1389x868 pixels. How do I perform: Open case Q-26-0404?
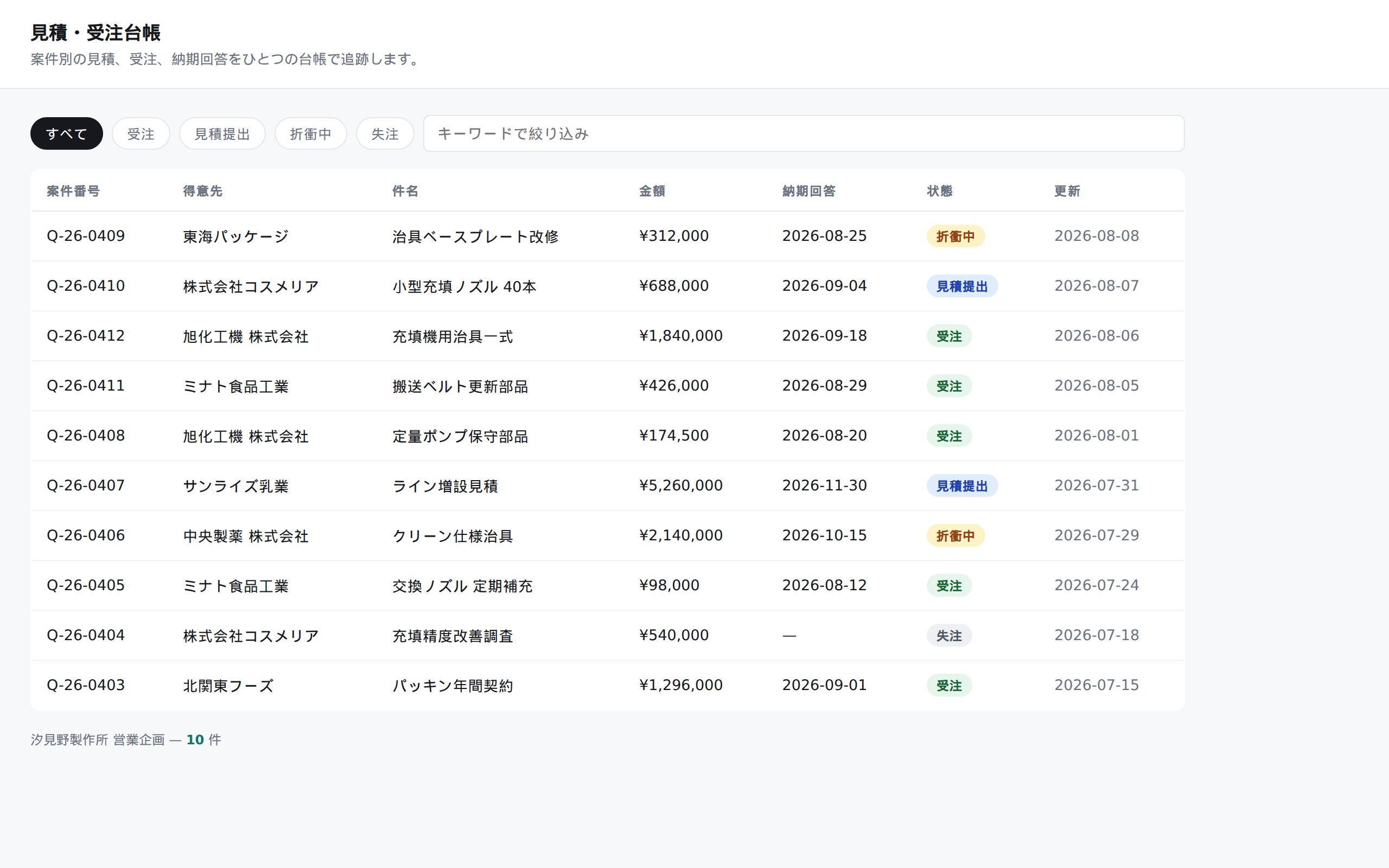(x=86, y=635)
